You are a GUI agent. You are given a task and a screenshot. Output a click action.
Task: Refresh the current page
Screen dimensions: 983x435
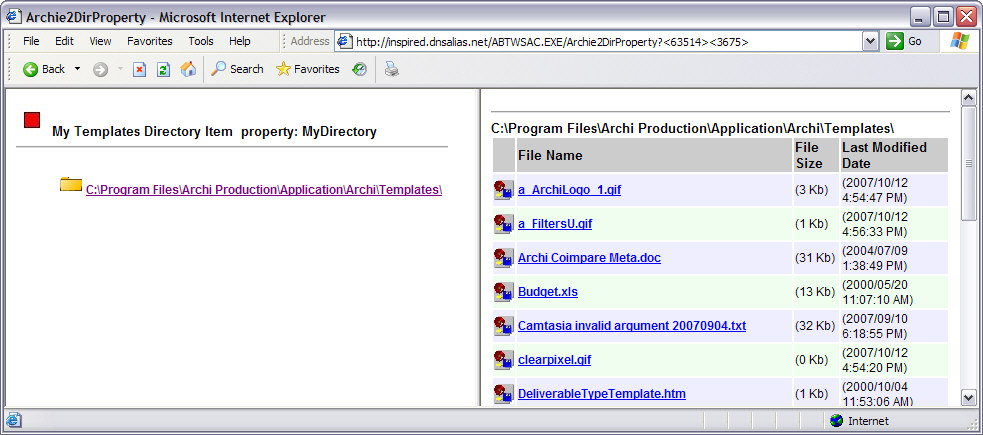(163, 69)
